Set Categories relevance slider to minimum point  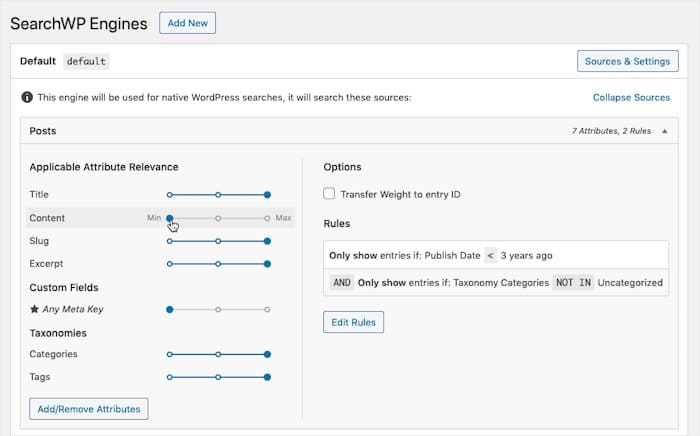pos(170,354)
